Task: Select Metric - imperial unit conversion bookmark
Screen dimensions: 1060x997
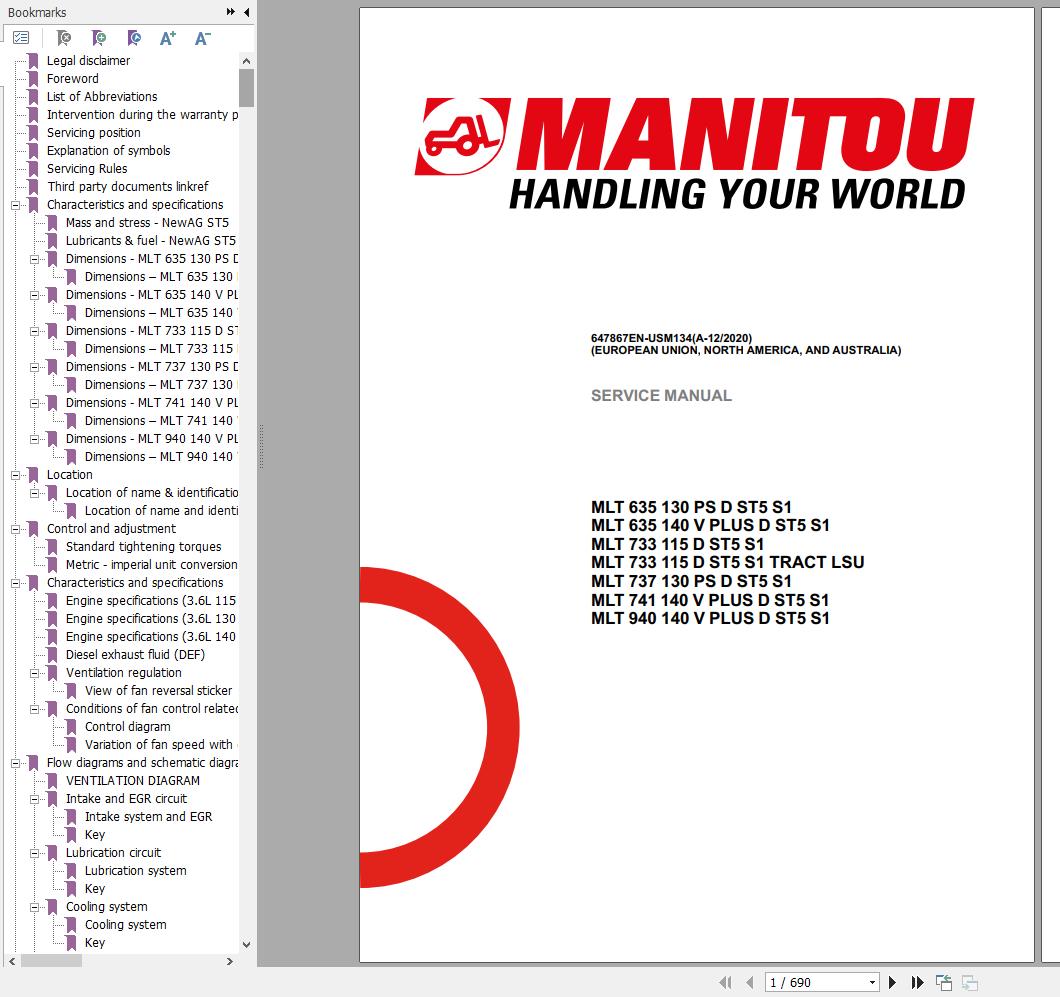Action: click(151, 564)
